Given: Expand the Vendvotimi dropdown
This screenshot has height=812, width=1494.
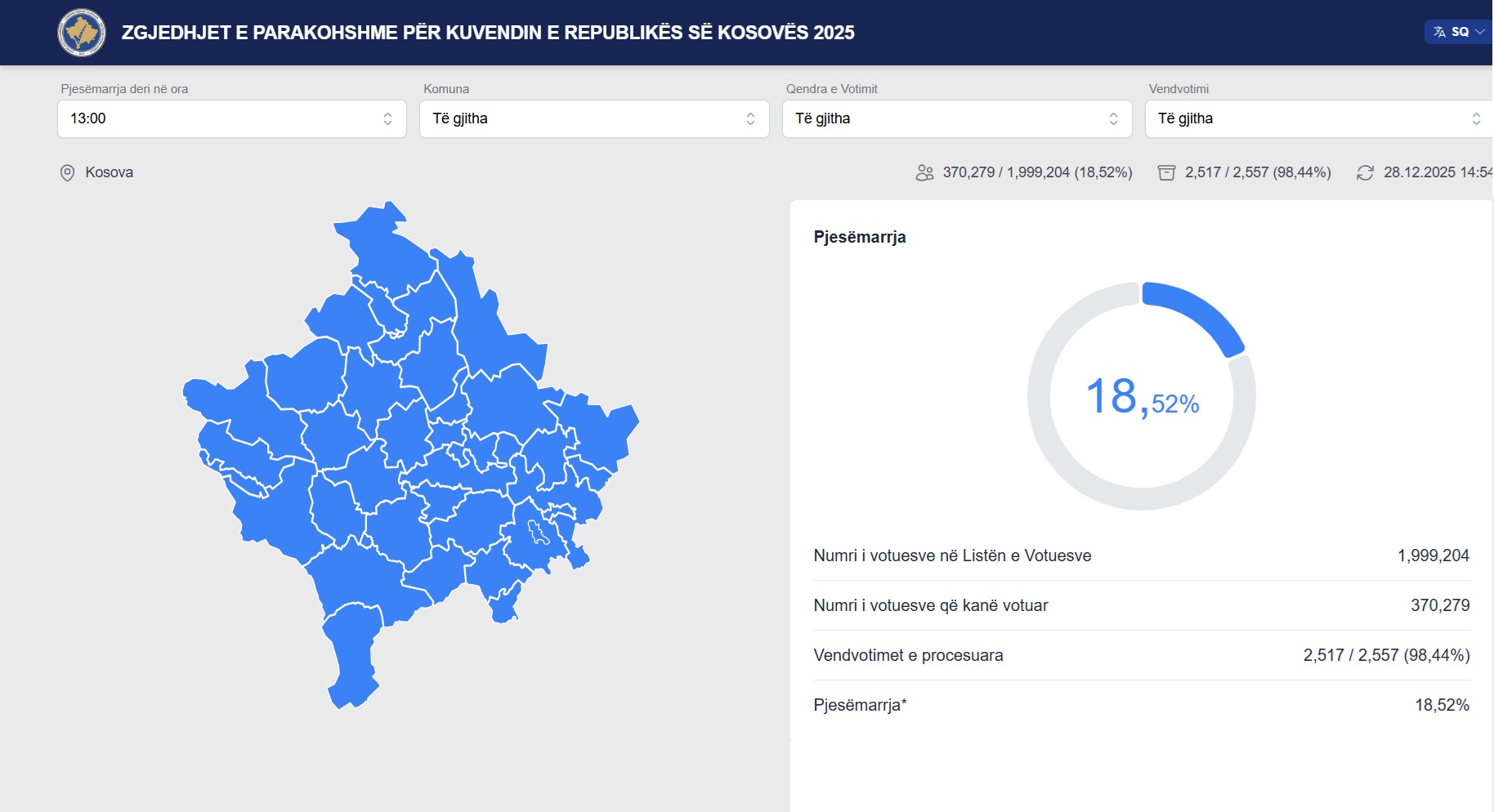Looking at the screenshot, I should 1317,119.
